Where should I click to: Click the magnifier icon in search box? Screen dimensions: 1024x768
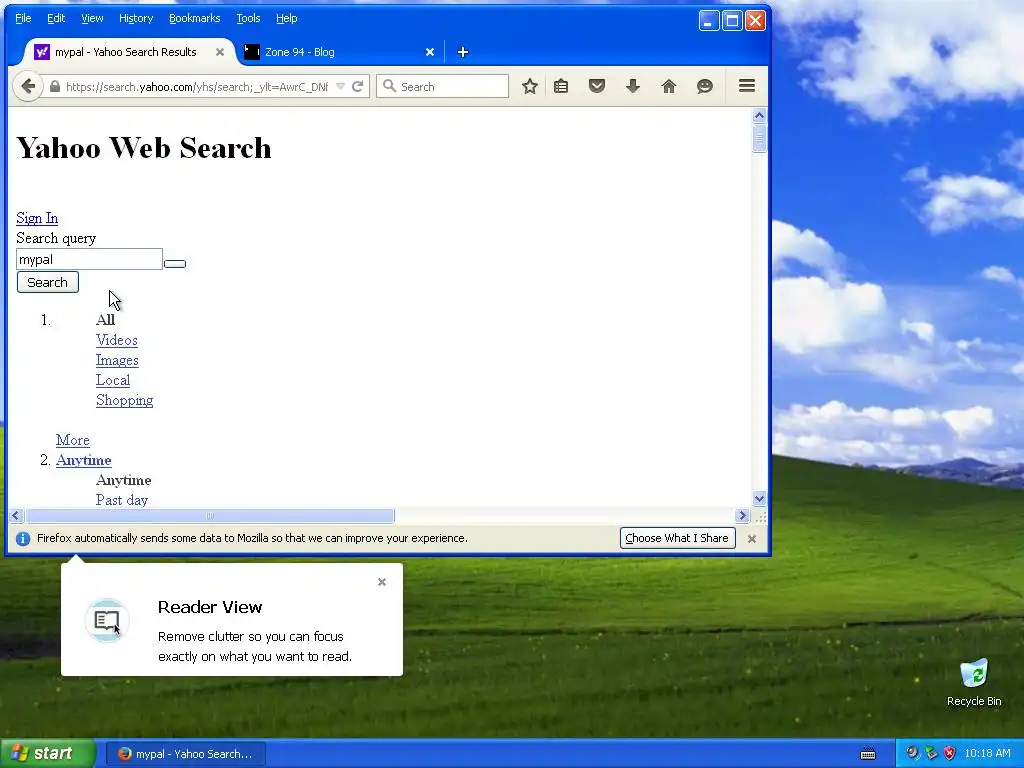pyautogui.click(x=389, y=86)
